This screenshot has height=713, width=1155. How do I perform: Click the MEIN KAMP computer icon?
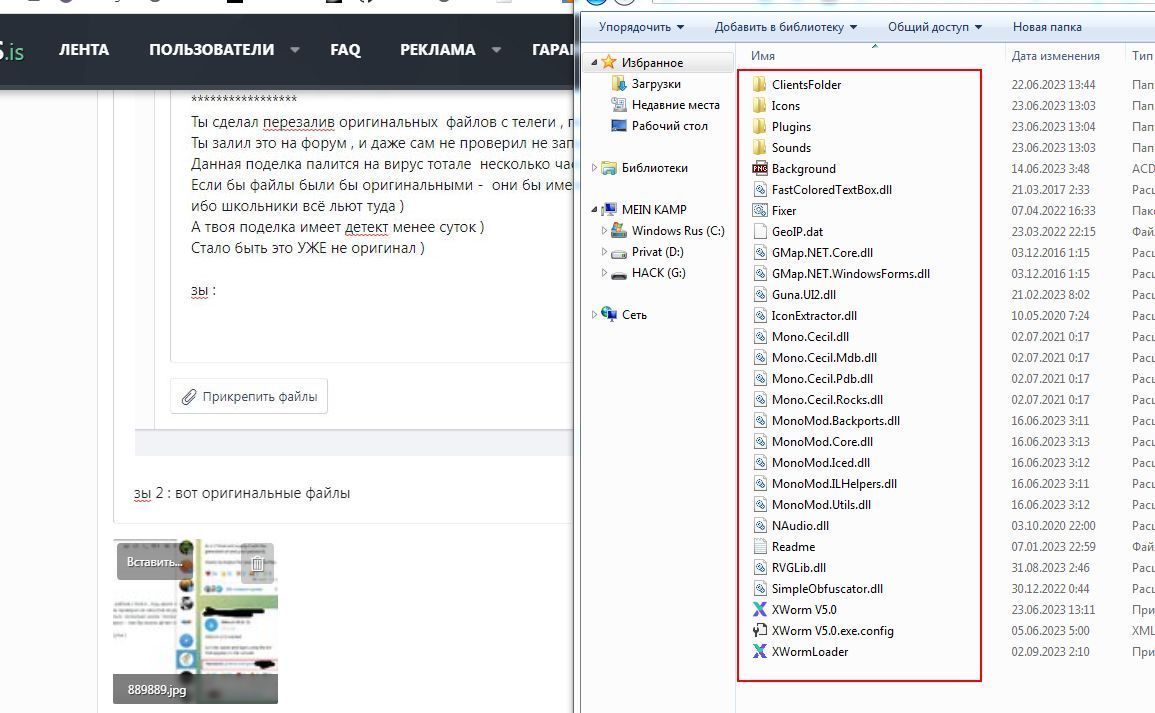[x=609, y=210]
